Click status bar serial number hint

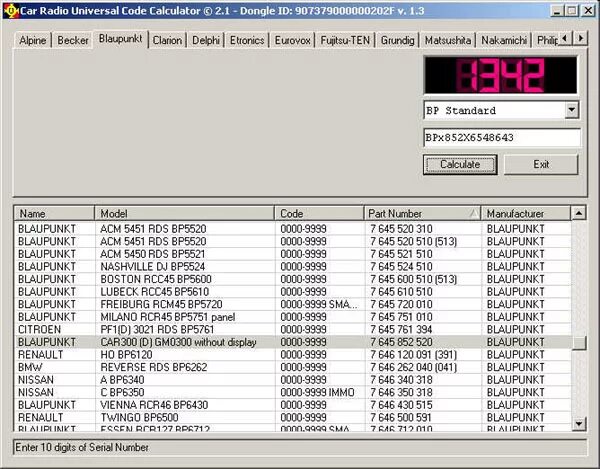[x=82, y=447]
